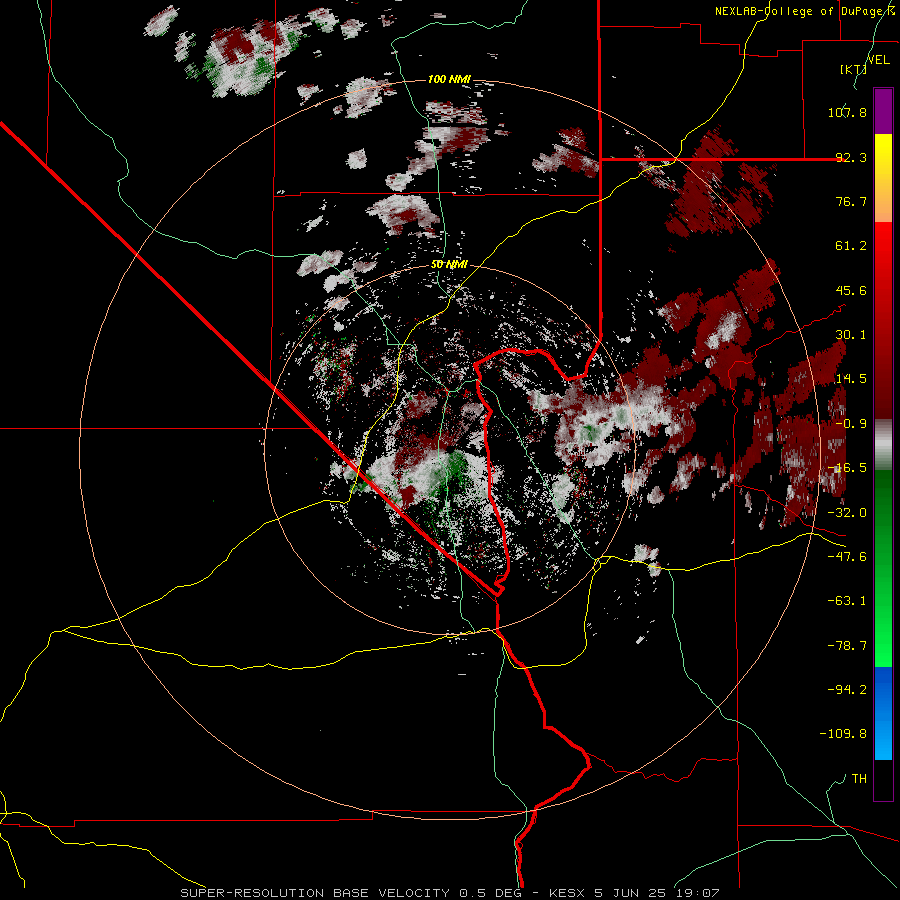Pick the dark TH segment at the scale bottom
The image size is (900, 900).
click(883, 780)
